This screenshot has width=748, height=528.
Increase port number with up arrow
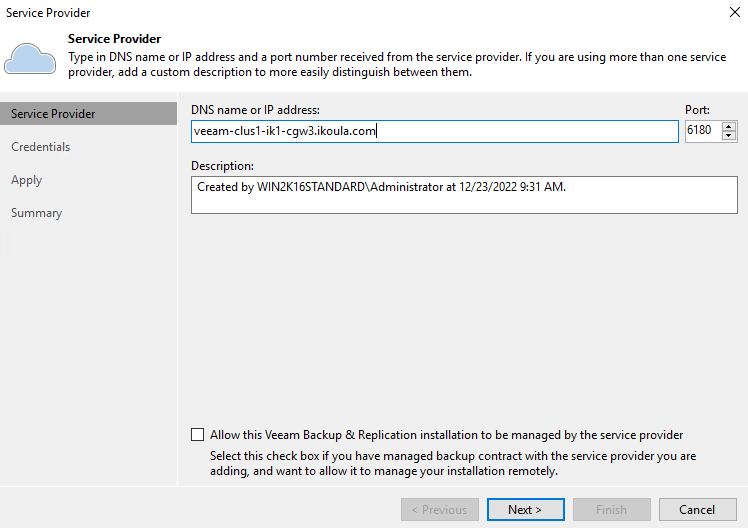[x=728, y=126]
